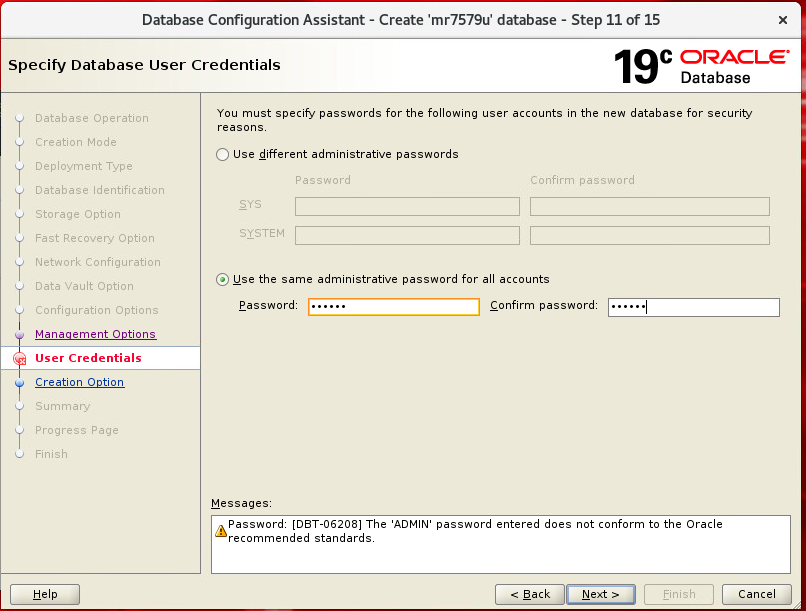Click the SYSTEM confirm password field
Image resolution: width=806 pixels, height=611 pixels.
coord(650,235)
